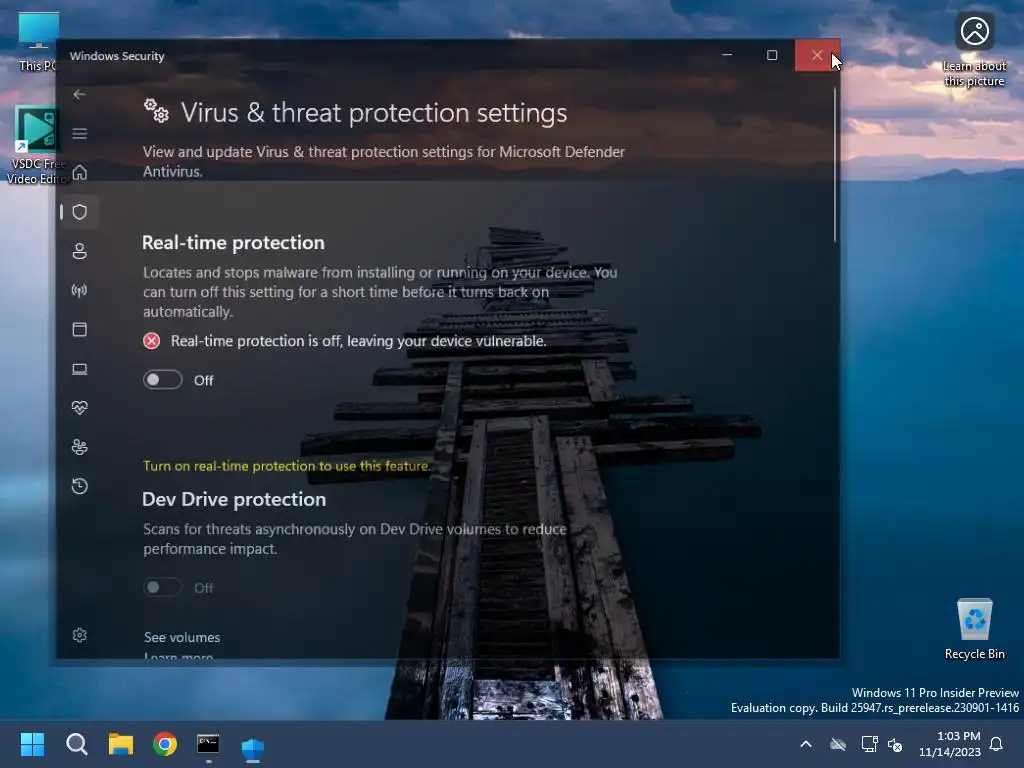Click the Dev Drive protection heading

point(234,499)
